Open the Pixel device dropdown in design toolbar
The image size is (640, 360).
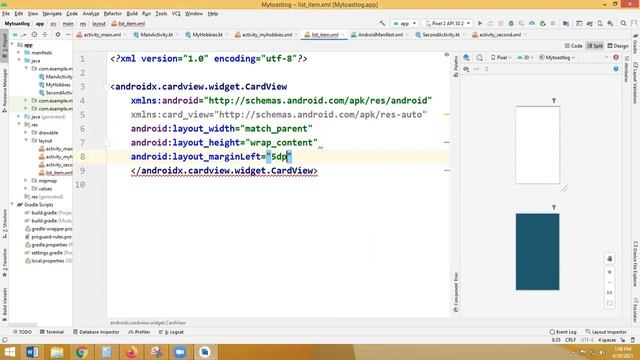(501, 58)
